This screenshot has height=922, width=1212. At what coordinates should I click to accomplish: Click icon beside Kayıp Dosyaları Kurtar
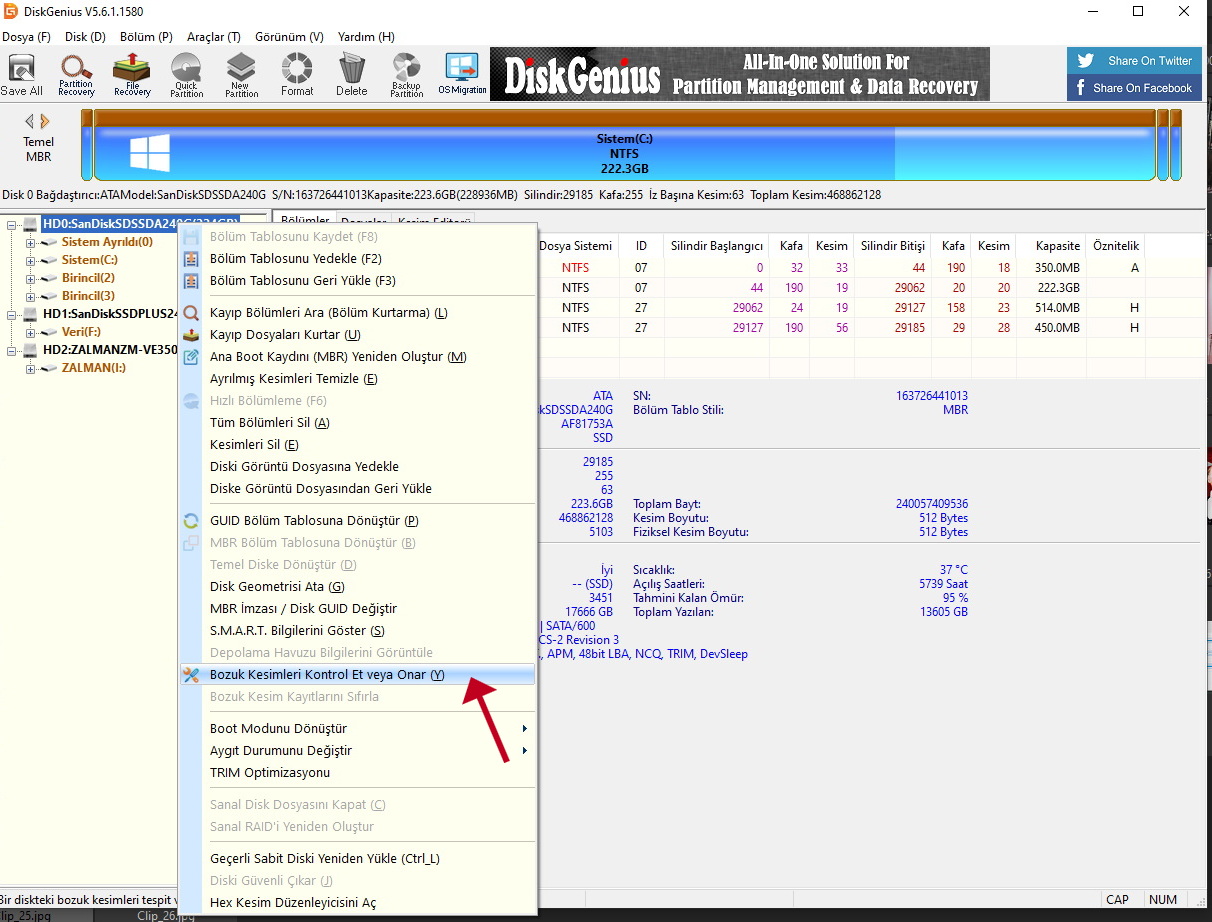coord(191,335)
